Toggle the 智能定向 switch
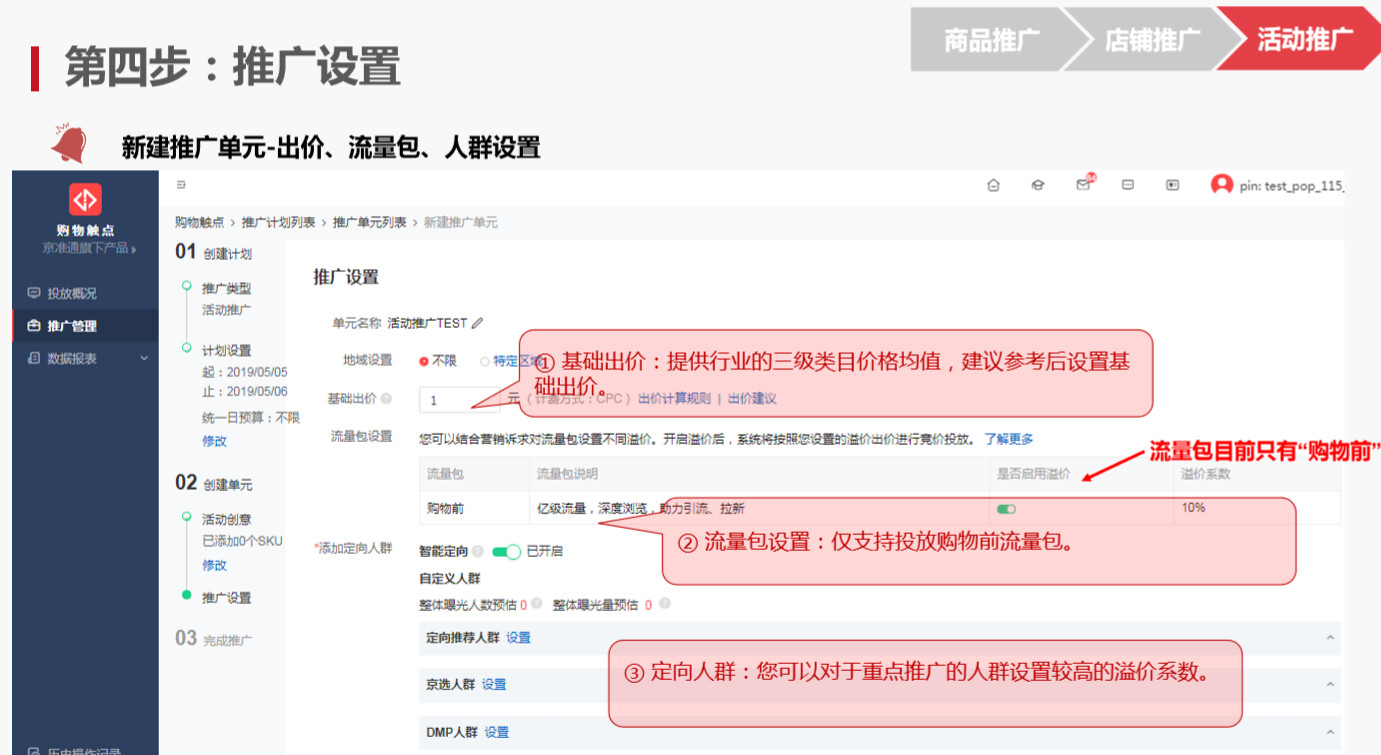 point(506,552)
